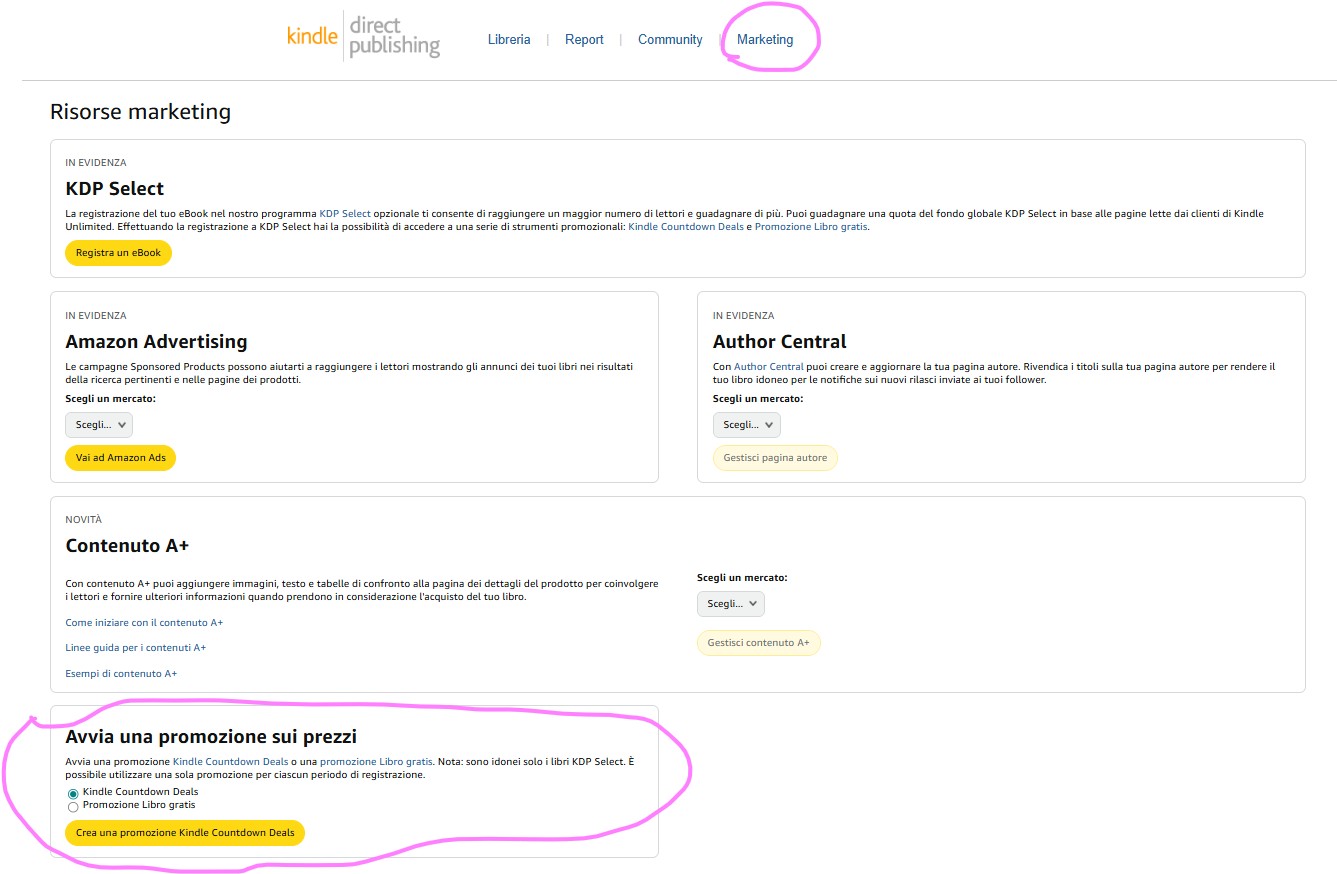Click the Avvia una promozione sui prezzi heading
The image size is (1337, 874).
click(211, 737)
